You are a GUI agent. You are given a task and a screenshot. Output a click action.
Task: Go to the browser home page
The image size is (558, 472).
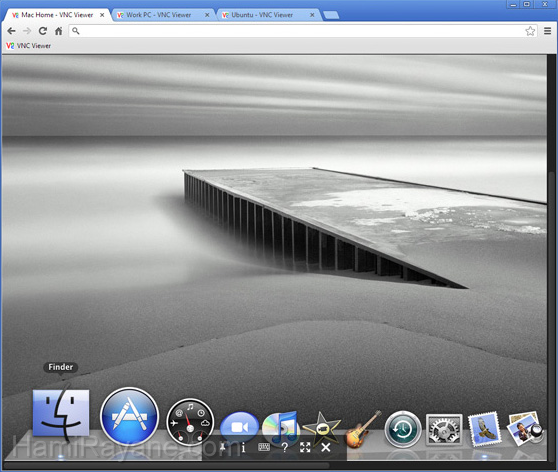pos(58,31)
